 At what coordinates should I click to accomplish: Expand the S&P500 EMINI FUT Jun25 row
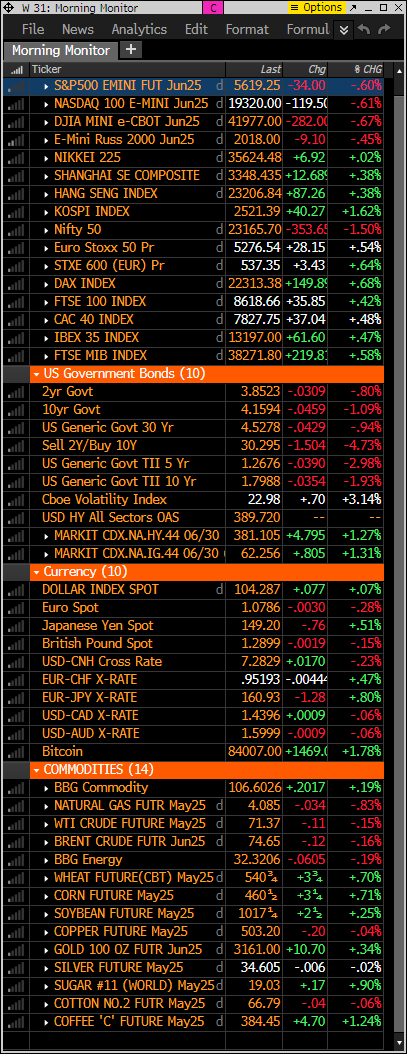(x=46, y=85)
